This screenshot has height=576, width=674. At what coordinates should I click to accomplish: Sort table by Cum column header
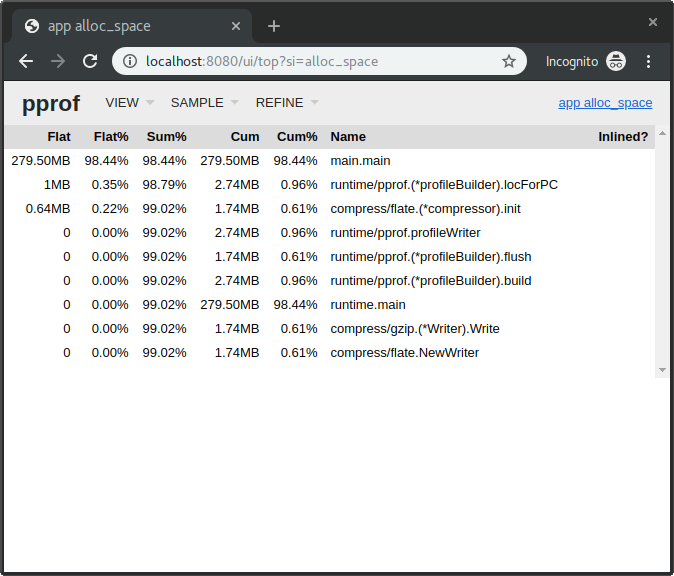[245, 137]
